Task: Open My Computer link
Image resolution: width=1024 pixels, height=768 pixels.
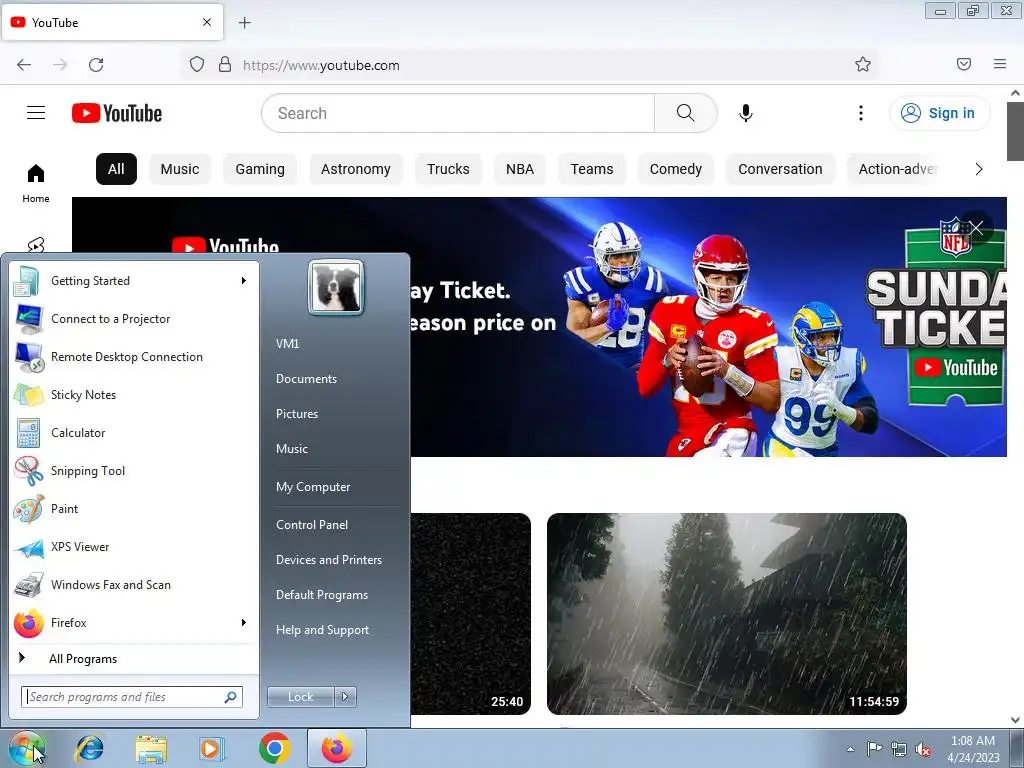Action: [313, 487]
